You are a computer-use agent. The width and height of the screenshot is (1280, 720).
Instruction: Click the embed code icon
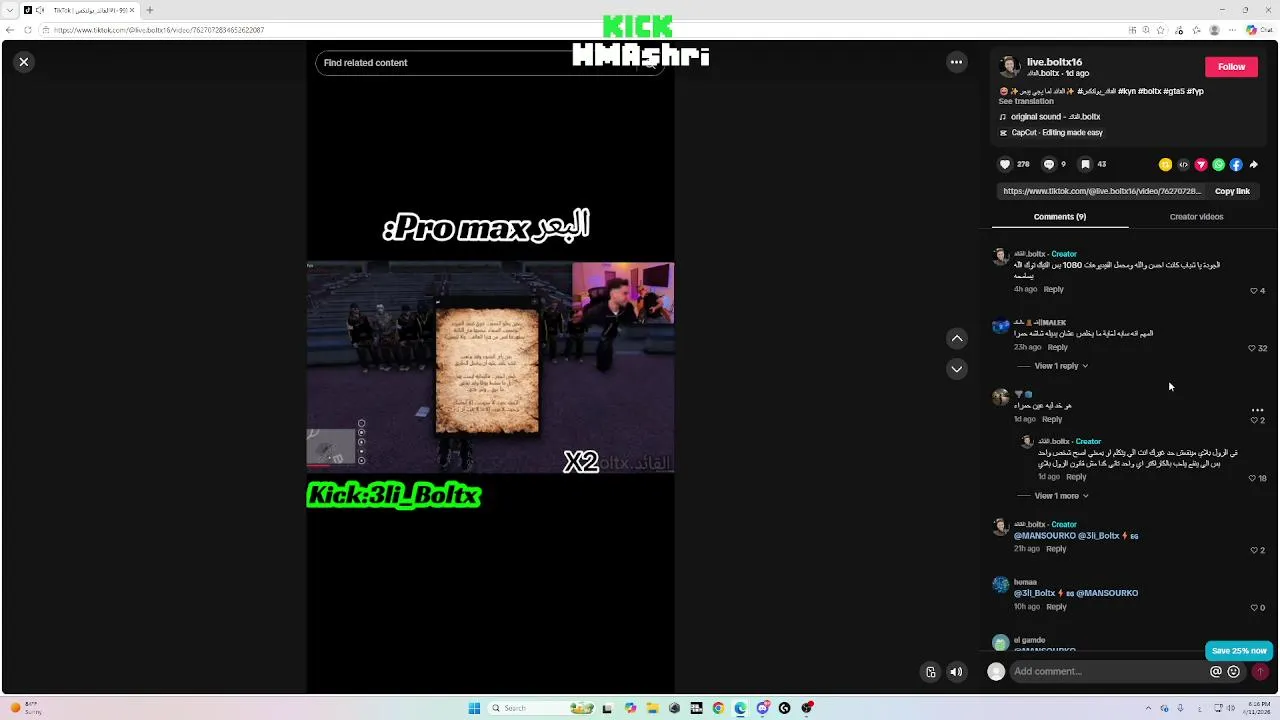pos(1183,165)
